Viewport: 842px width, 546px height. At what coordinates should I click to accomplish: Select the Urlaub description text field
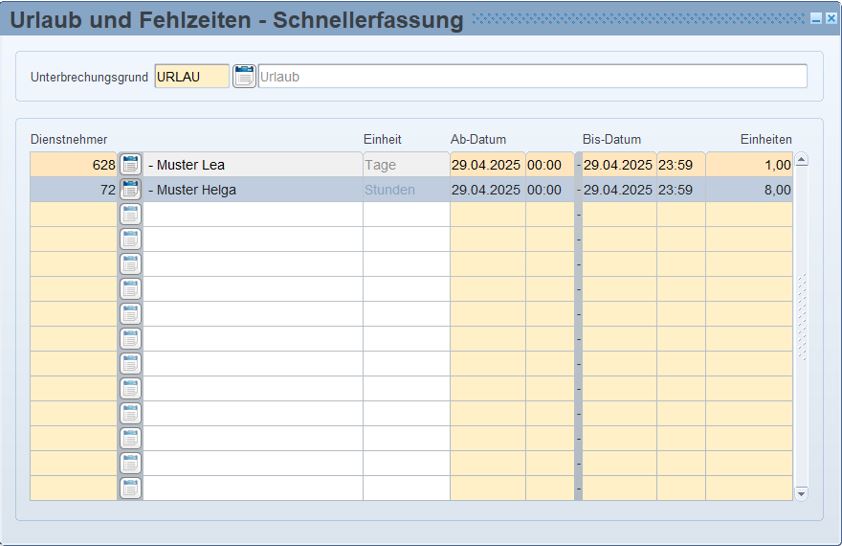tap(532, 77)
